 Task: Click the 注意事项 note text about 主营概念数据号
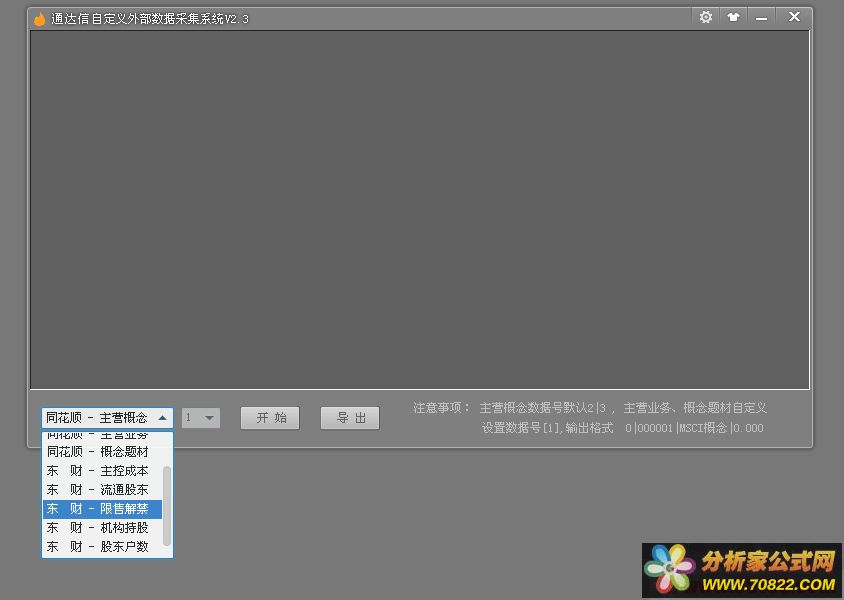coord(590,408)
